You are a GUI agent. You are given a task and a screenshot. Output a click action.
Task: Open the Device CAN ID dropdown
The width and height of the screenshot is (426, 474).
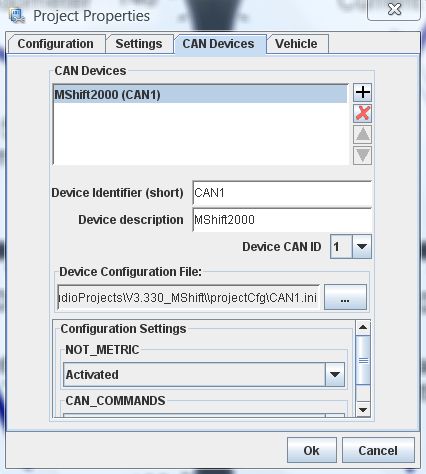tap(362, 247)
